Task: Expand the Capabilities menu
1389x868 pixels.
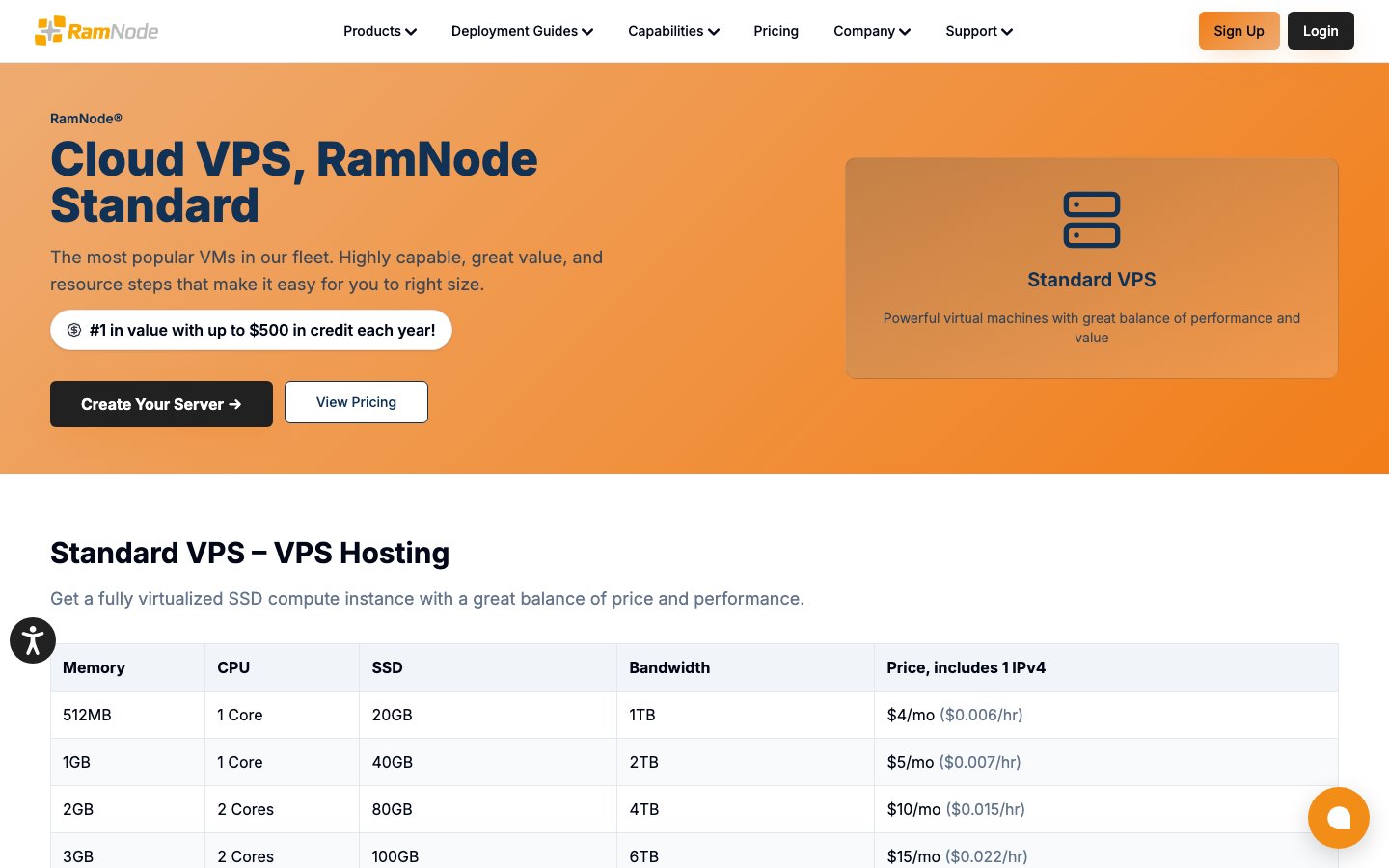Action: pyautogui.click(x=673, y=31)
